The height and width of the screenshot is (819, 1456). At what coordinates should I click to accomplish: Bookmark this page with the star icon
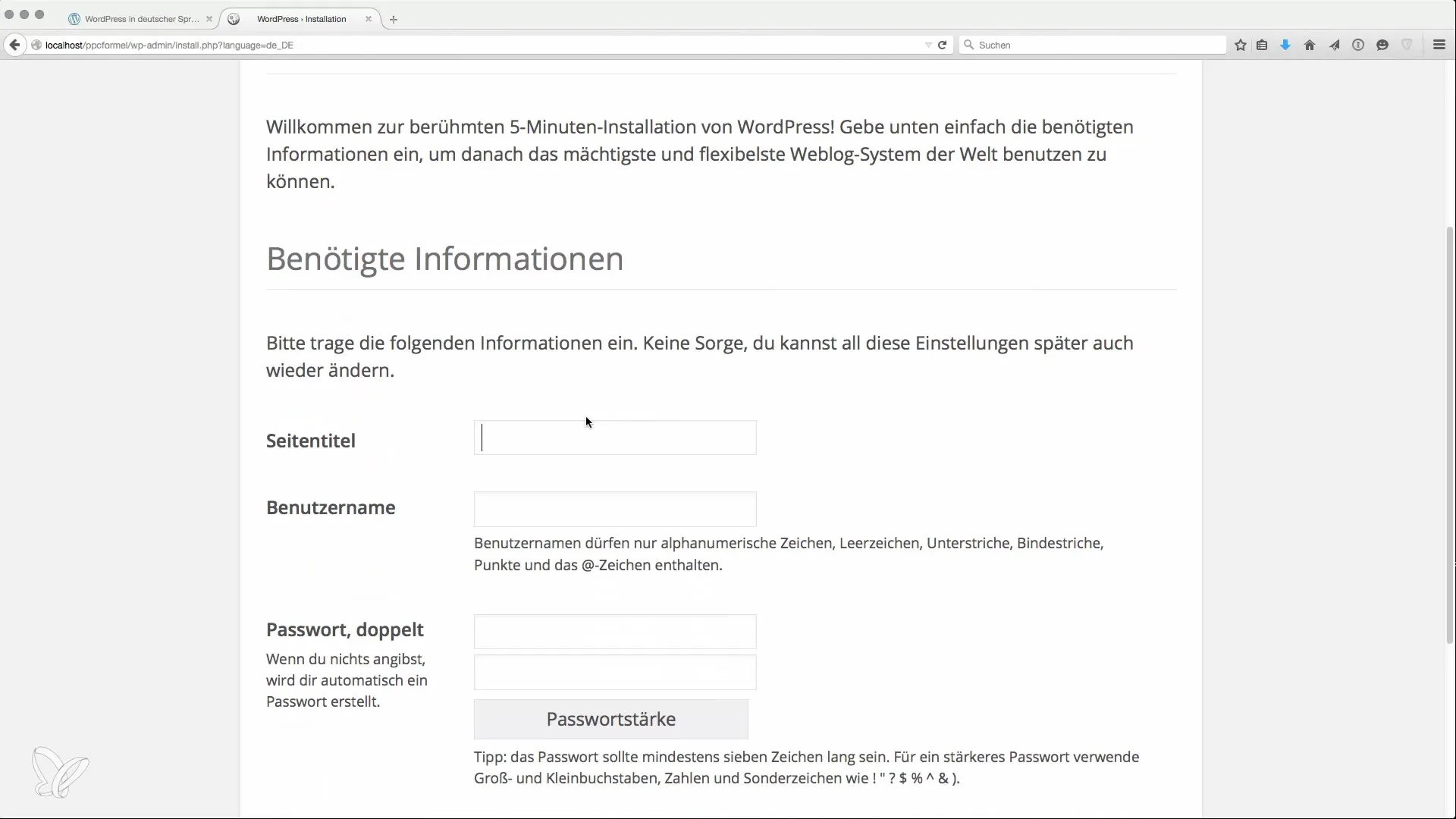click(x=1241, y=45)
